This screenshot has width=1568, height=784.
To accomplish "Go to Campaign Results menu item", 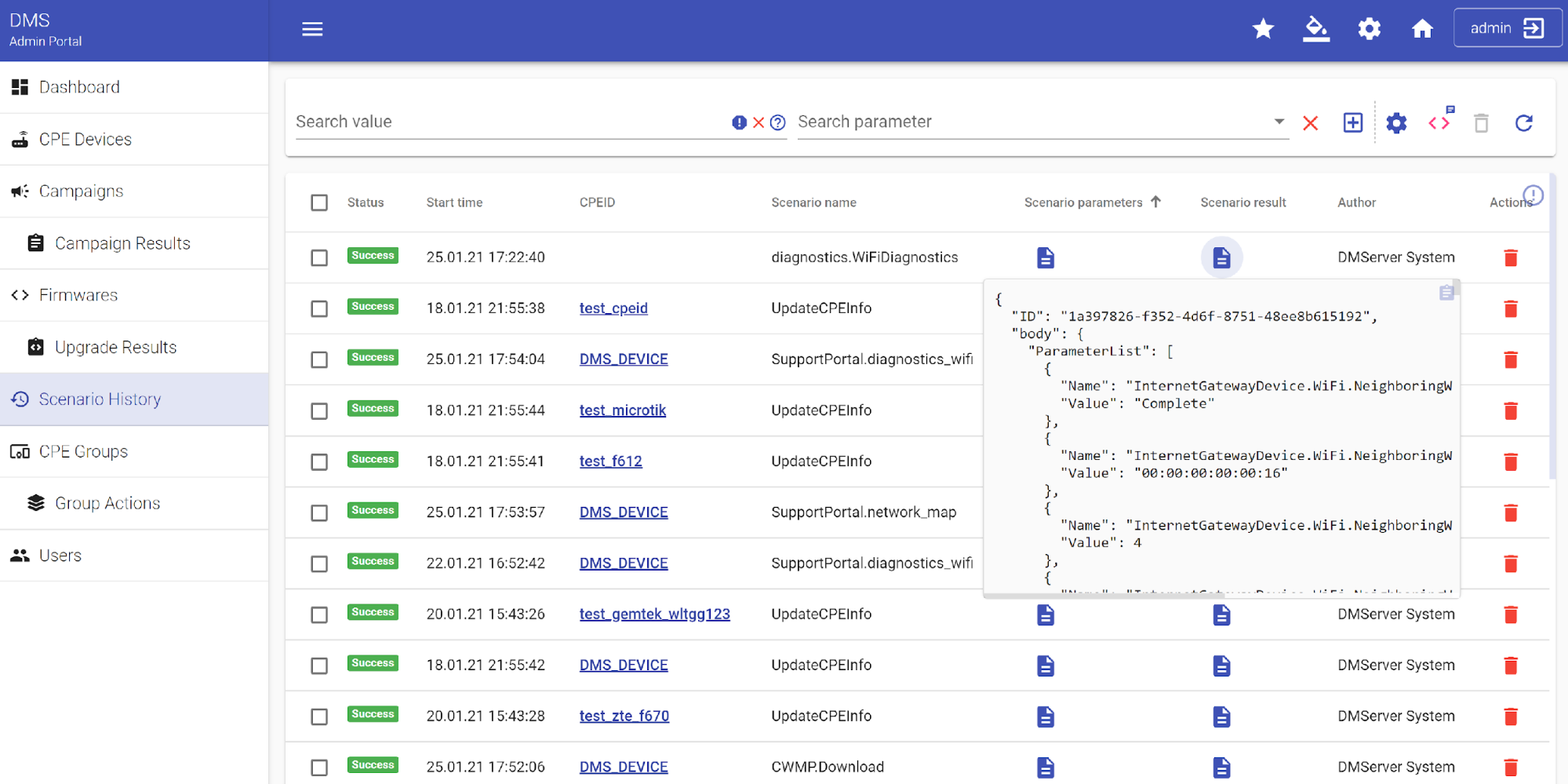I will point(122,243).
